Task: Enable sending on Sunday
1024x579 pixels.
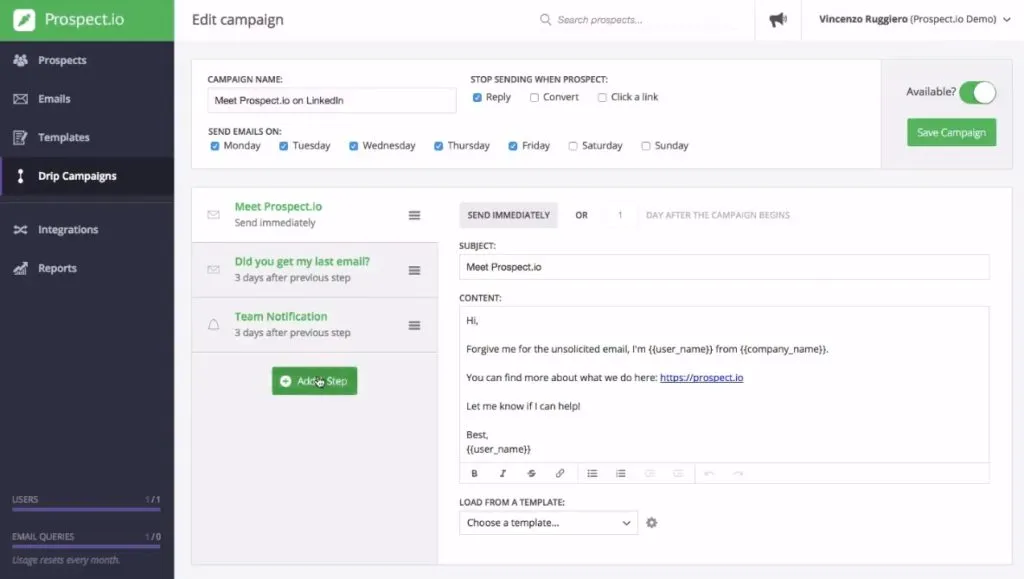Action: coord(645,146)
